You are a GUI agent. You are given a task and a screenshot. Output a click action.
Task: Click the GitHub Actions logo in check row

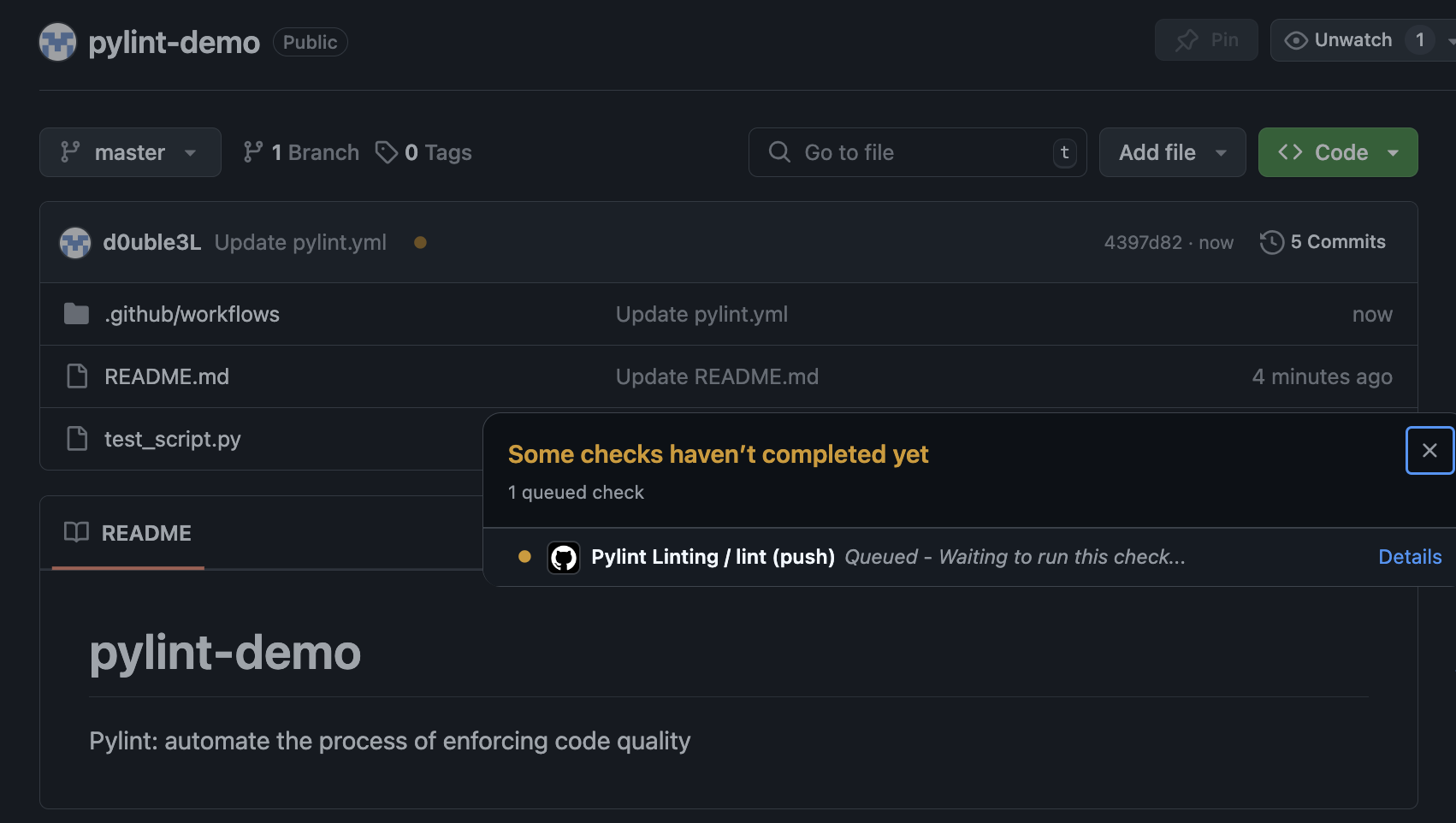pyautogui.click(x=564, y=558)
